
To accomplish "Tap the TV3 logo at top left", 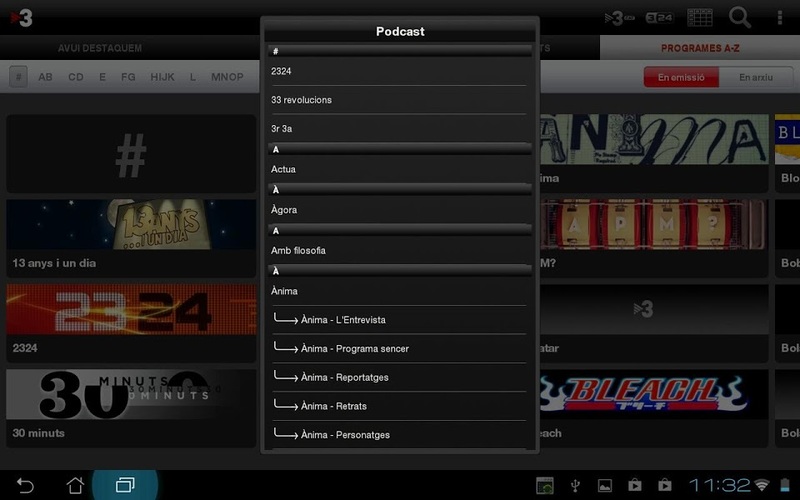I will pos(21,18).
